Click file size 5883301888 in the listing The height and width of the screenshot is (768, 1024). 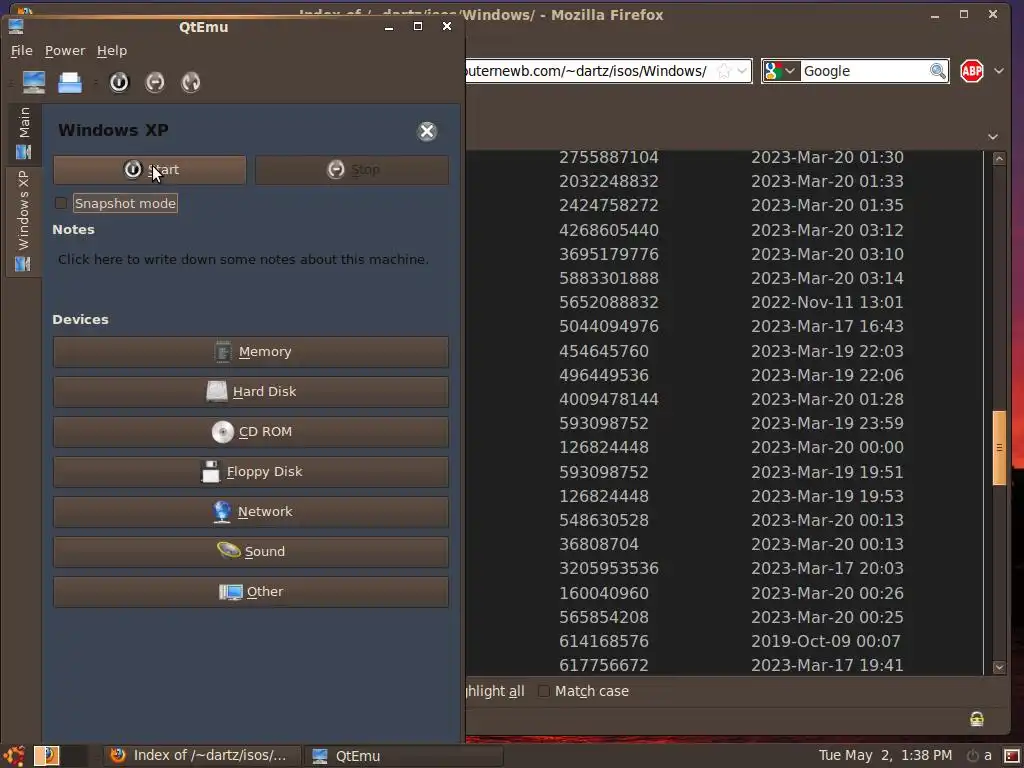click(609, 278)
